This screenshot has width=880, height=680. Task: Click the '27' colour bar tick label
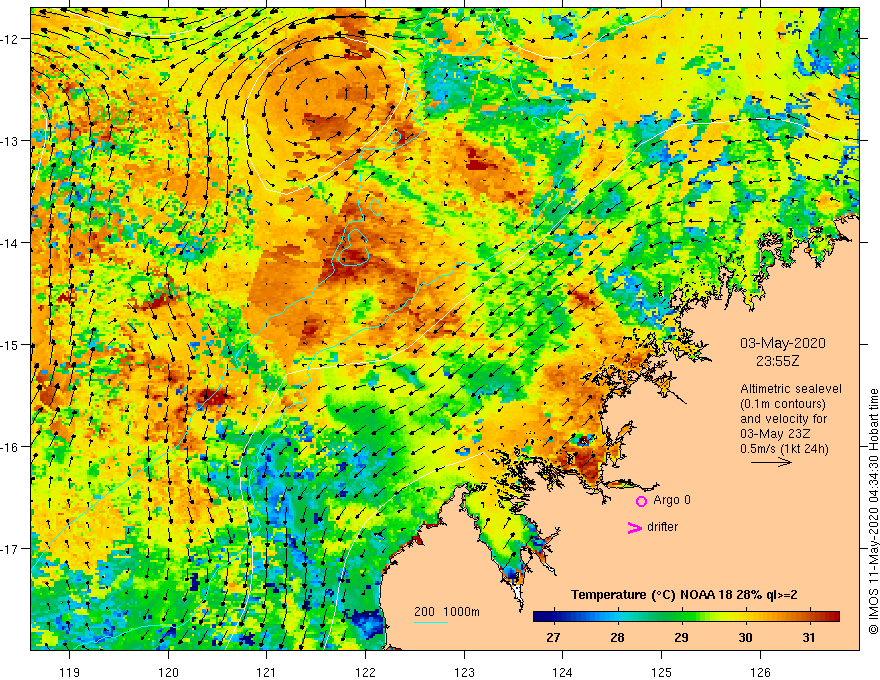tap(553, 637)
